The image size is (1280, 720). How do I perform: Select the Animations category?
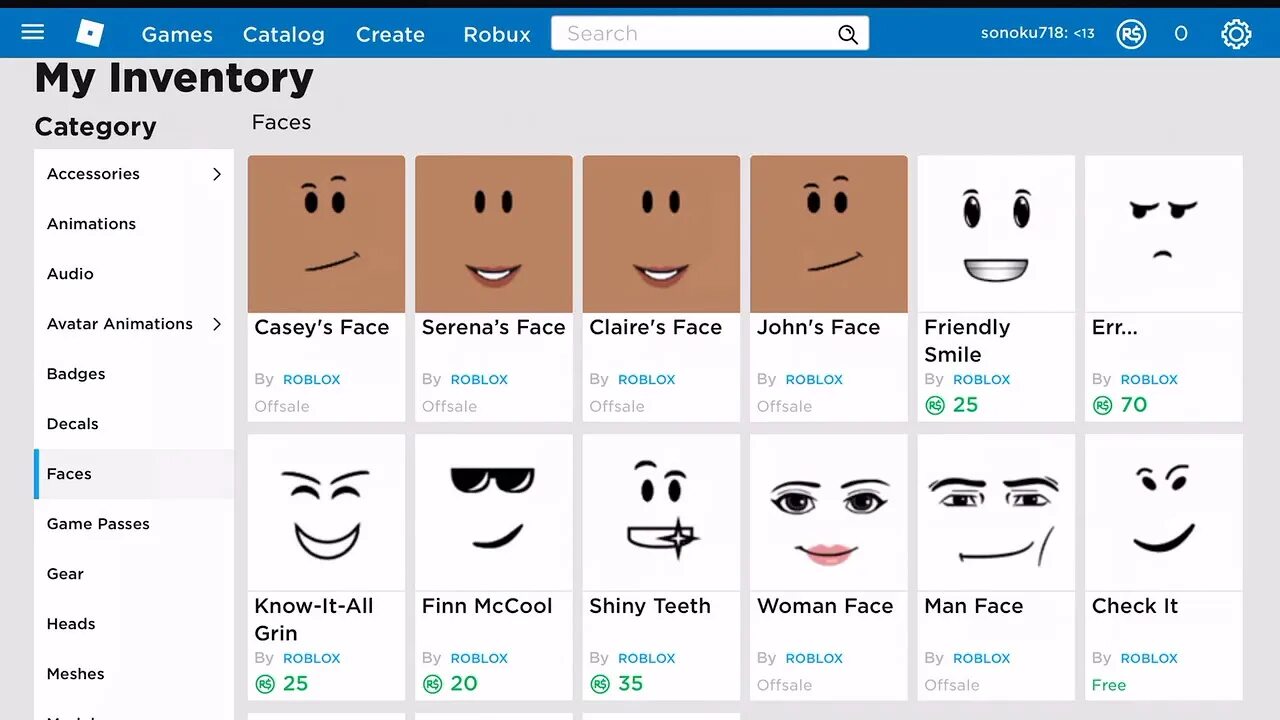coord(134,224)
